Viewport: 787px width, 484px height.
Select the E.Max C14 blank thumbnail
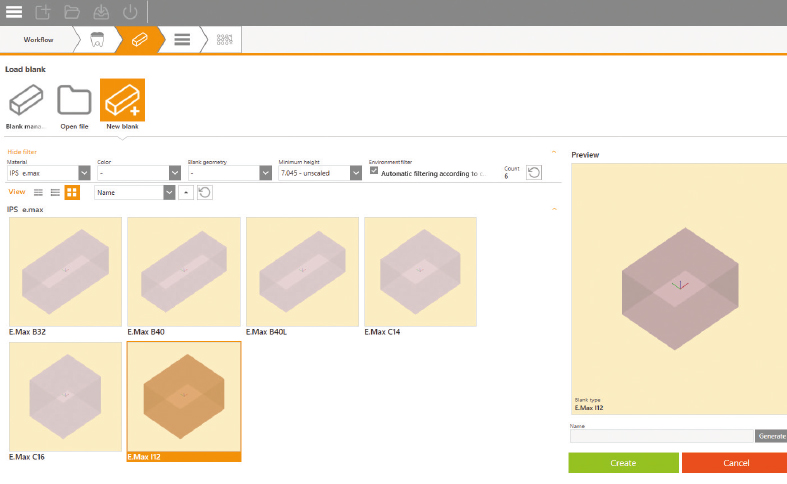click(421, 272)
